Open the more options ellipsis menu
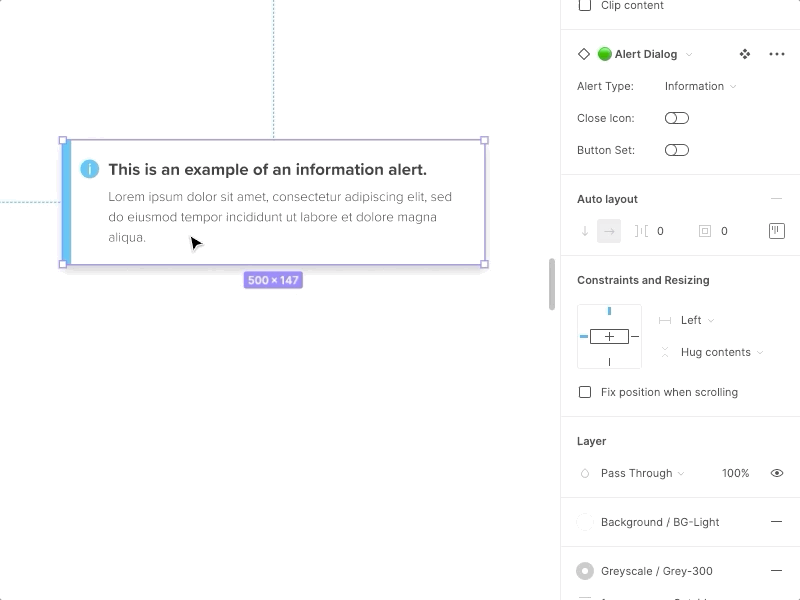 click(x=777, y=54)
